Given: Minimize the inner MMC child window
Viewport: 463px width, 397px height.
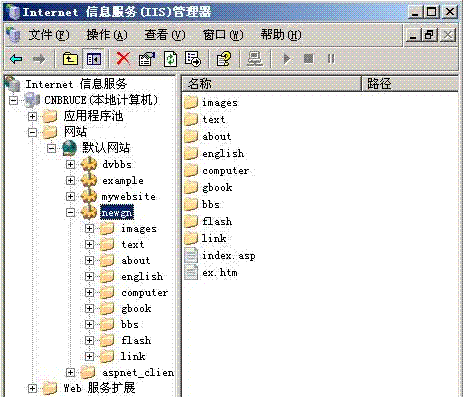Looking at the screenshot, I should pos(414,35).
